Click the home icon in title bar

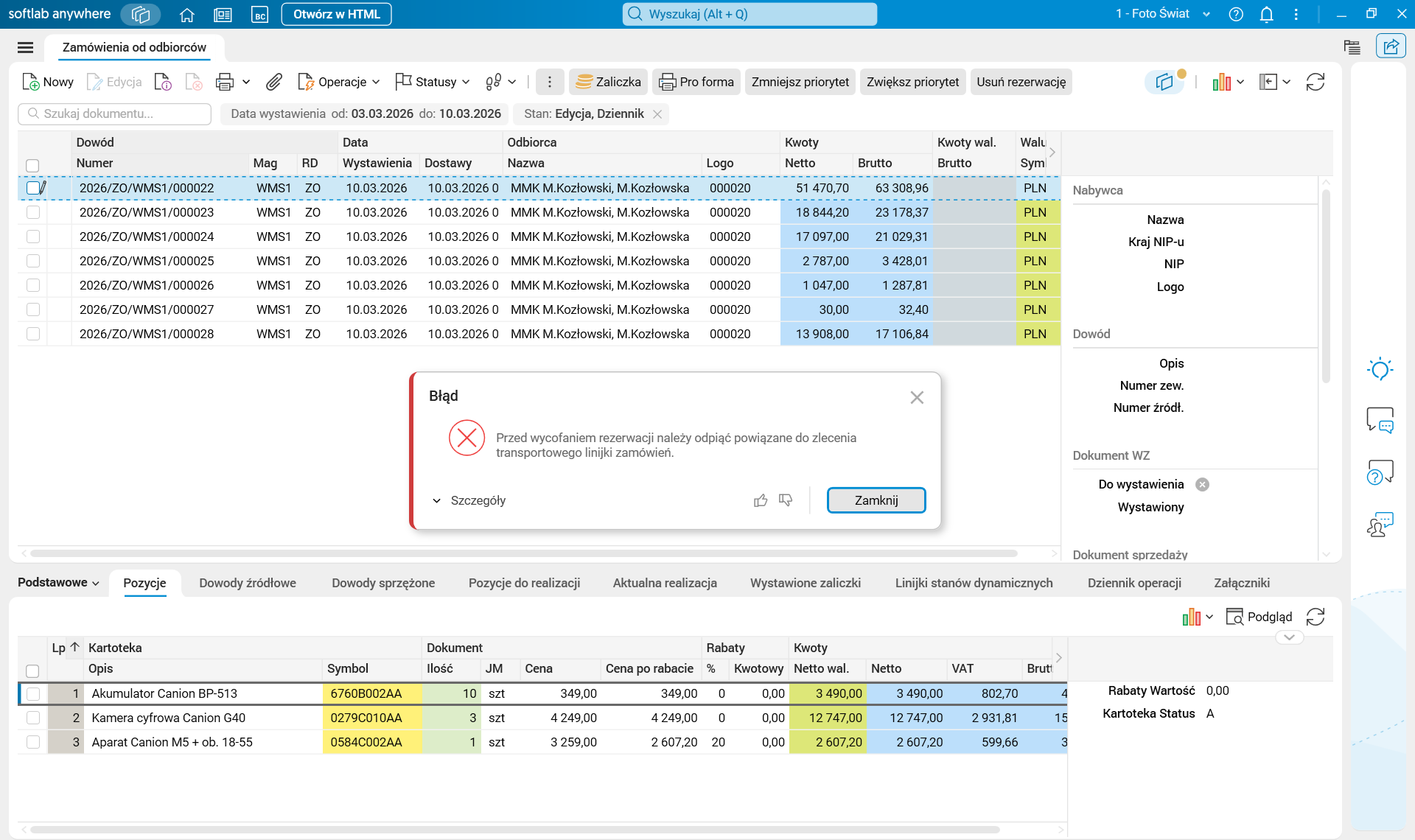coord(187,14)
